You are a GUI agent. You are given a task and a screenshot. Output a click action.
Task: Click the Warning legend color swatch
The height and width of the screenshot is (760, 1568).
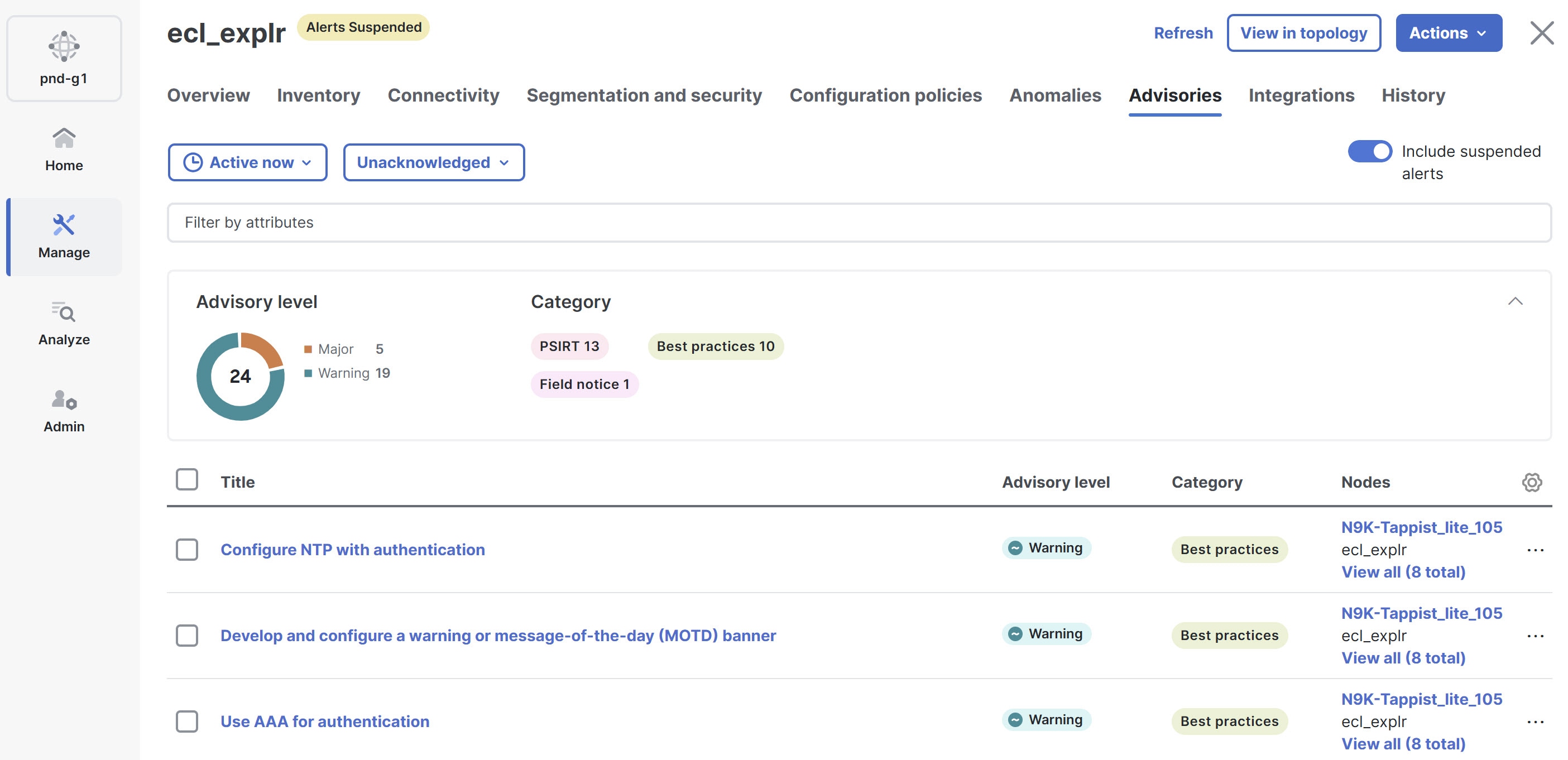pos(308,373)
